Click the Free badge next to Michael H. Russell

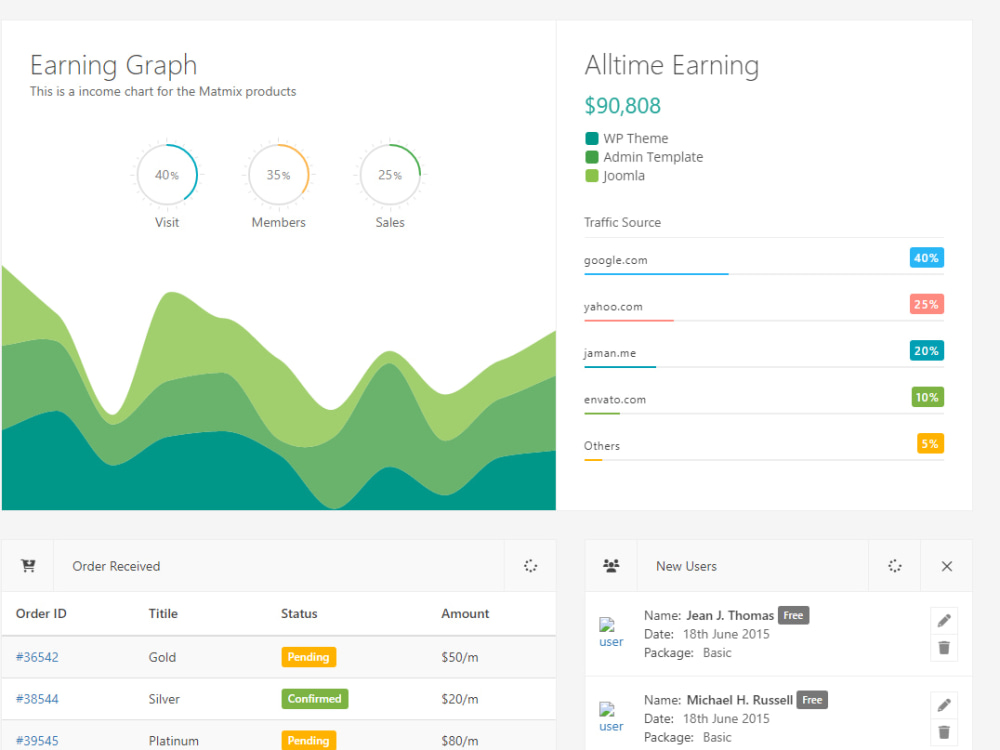812,700
